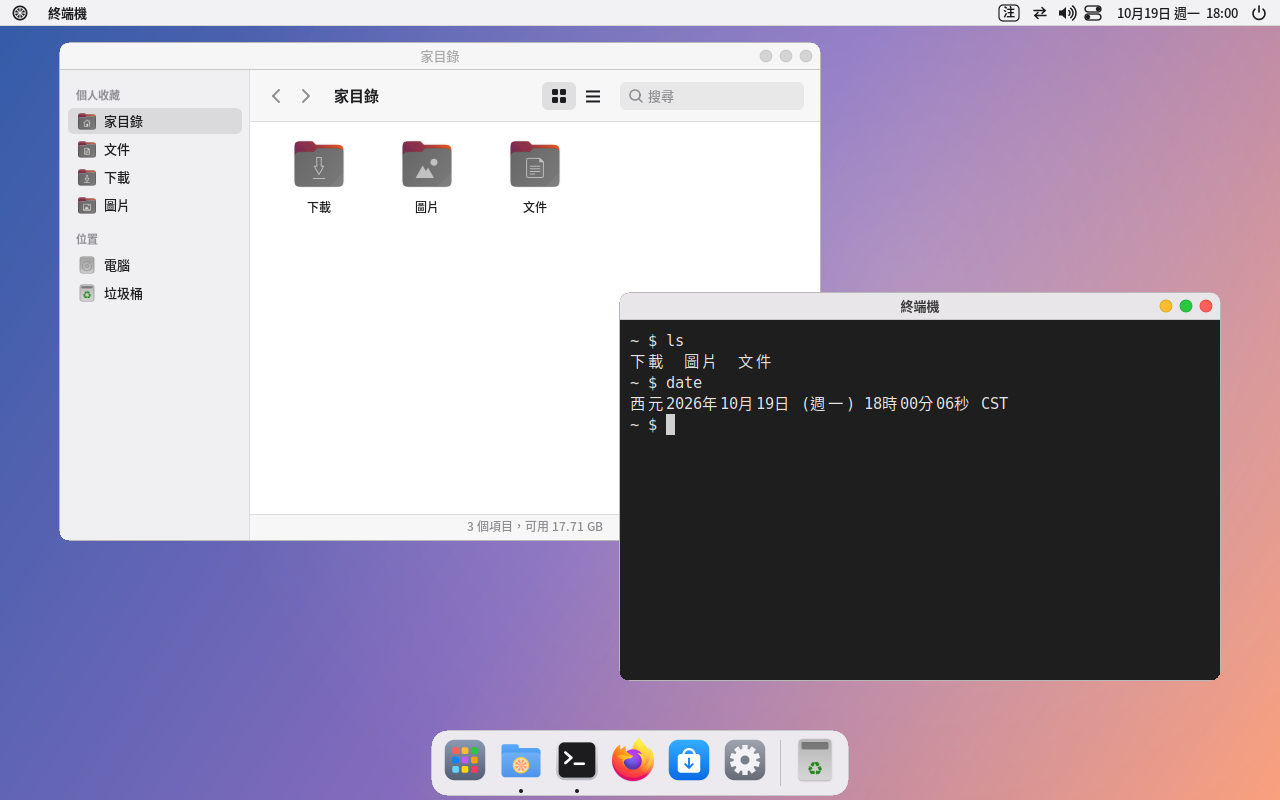Maximize the terminal with the green button
The image size is (1280, 800).
tap(1186, 306)
